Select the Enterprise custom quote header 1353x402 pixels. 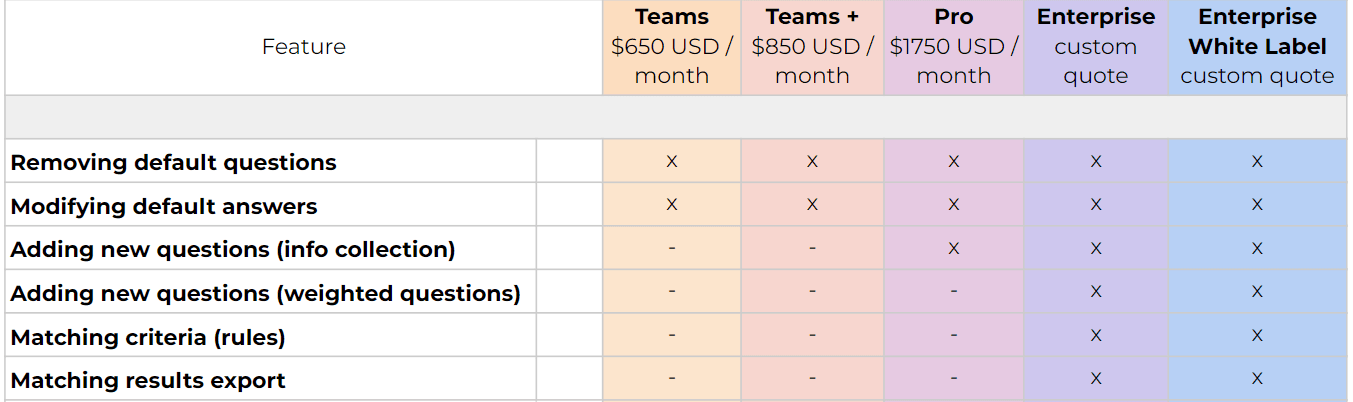1095,47
